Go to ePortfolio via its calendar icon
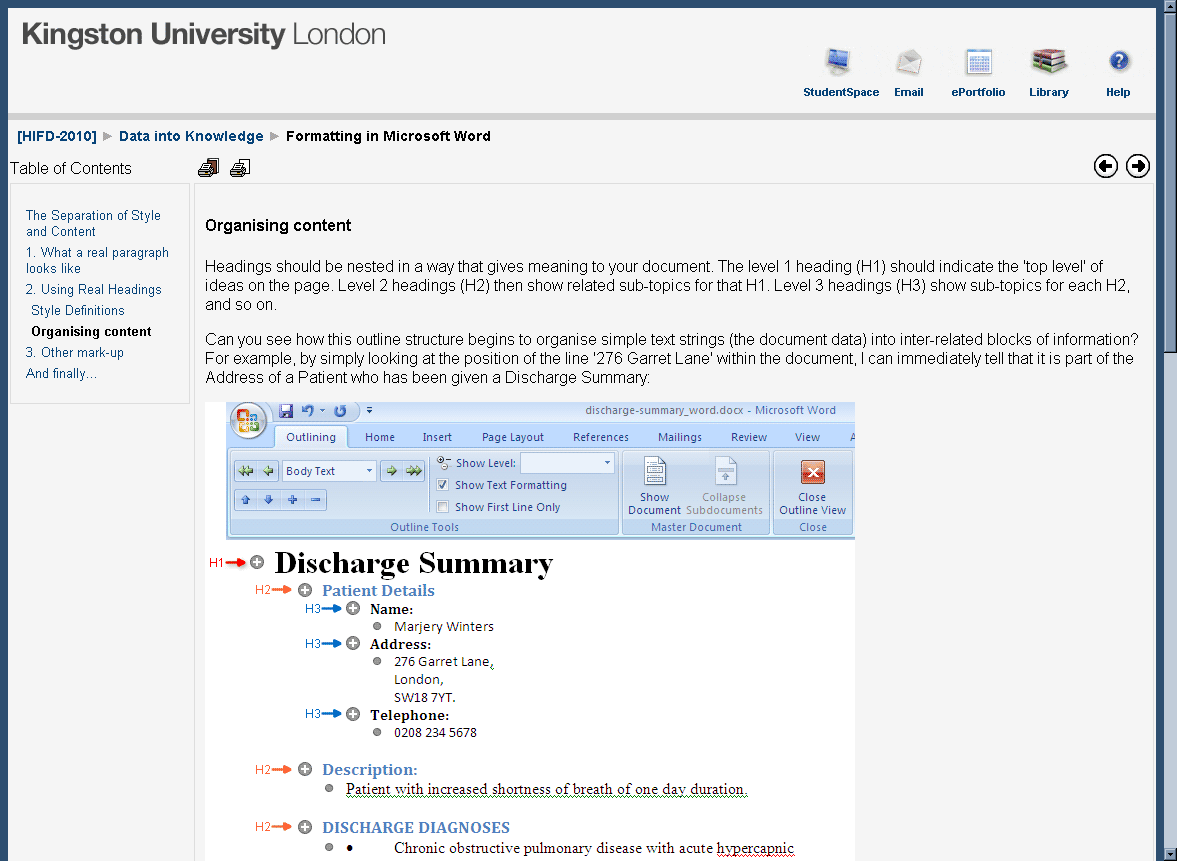 coord(978,62)
